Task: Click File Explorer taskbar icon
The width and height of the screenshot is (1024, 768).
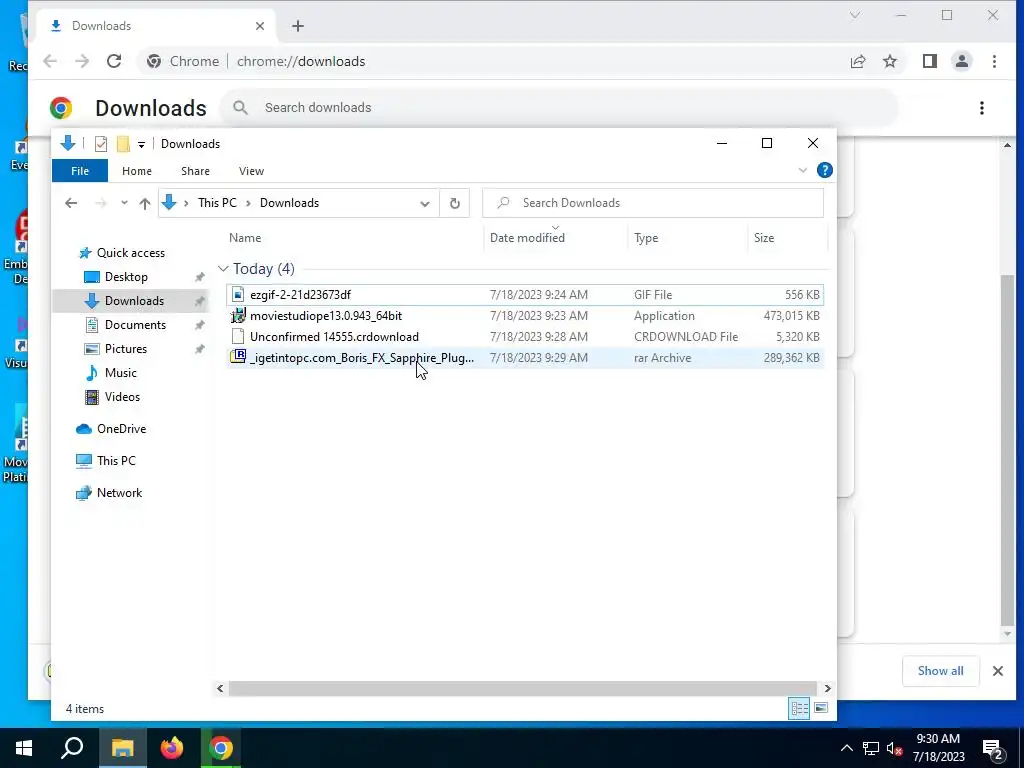Action: [122, 748]
